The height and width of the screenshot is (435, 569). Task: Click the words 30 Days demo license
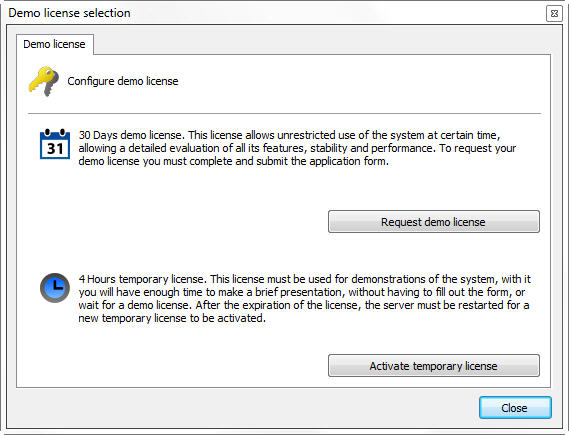(130, 135)
